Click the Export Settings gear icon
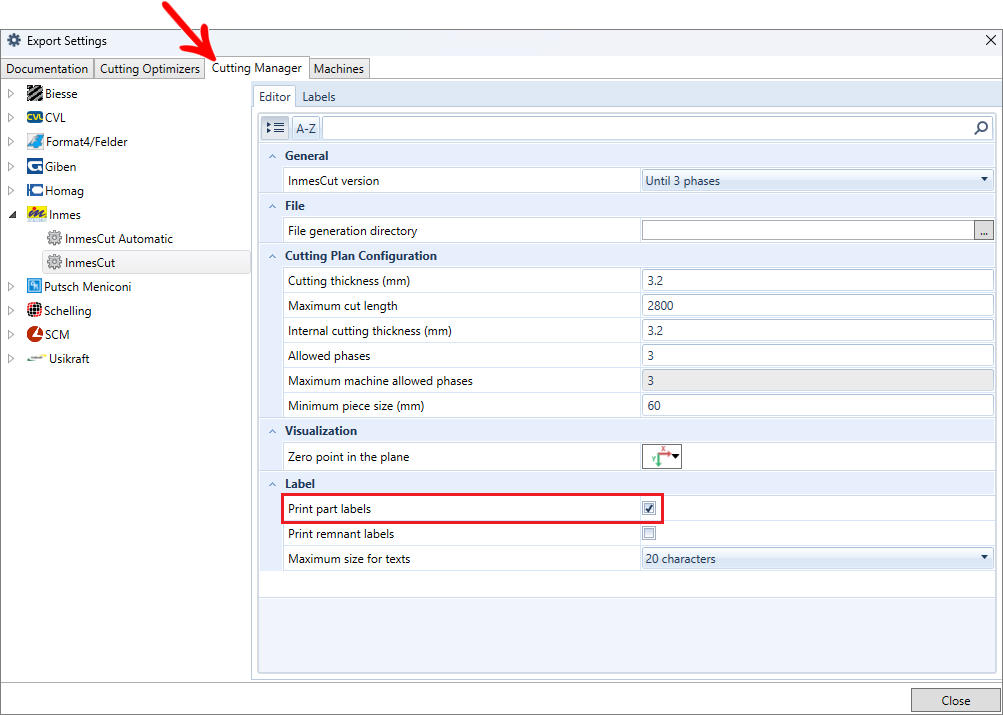The image size is (1003, 715). pyautogui.click(x=14, y=40)
